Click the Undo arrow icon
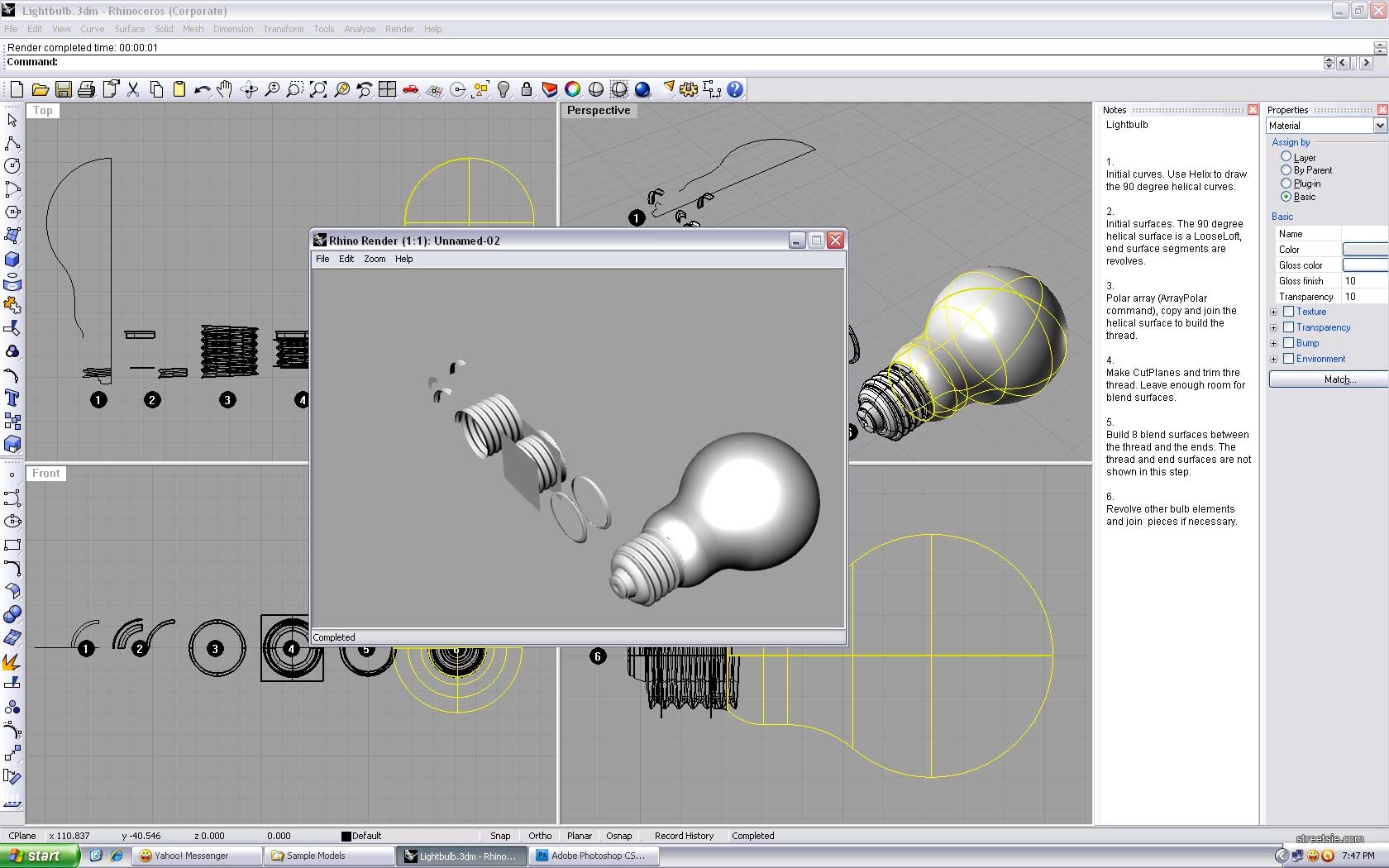 (202, 89)
